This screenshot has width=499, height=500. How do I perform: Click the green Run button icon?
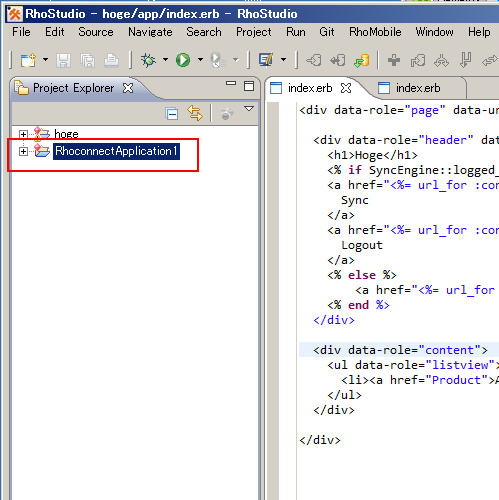tap(183, 60)
